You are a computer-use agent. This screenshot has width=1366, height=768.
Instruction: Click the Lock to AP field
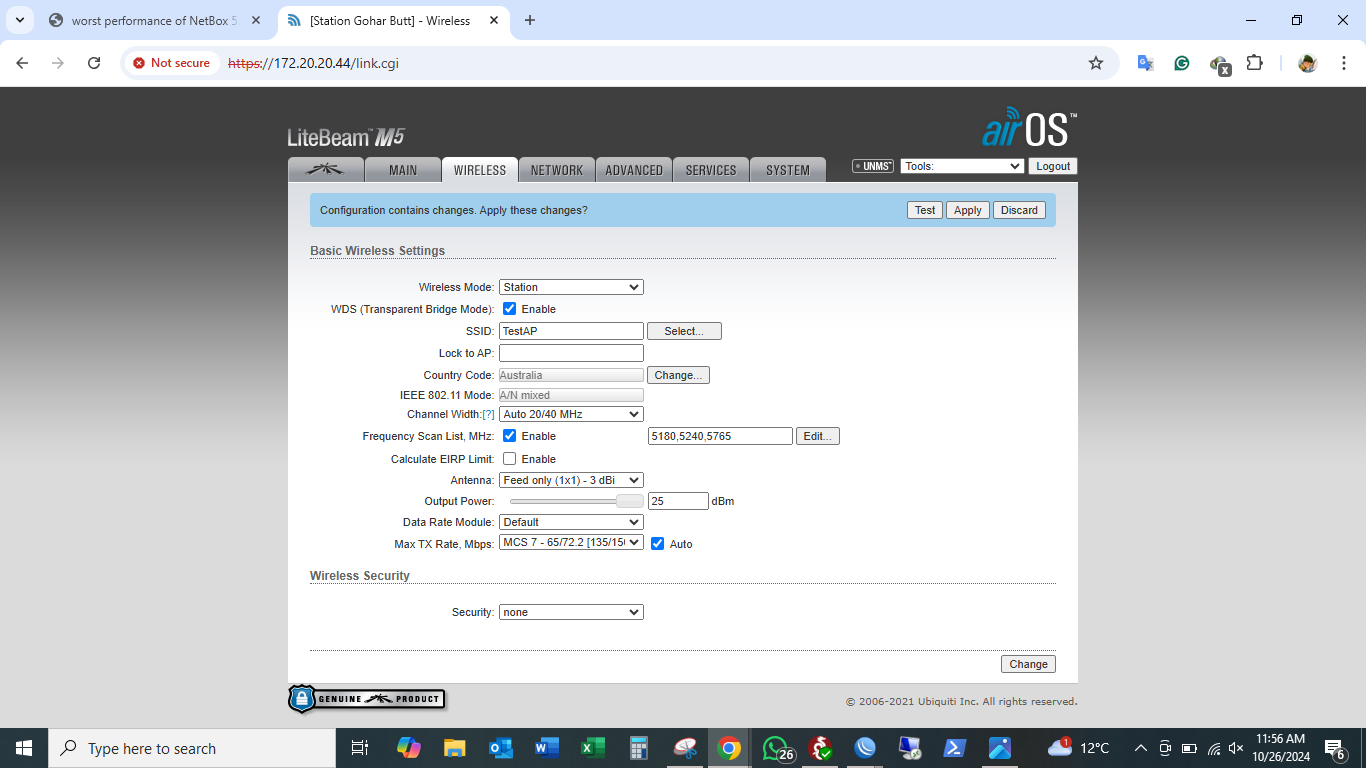coord(571,353)
